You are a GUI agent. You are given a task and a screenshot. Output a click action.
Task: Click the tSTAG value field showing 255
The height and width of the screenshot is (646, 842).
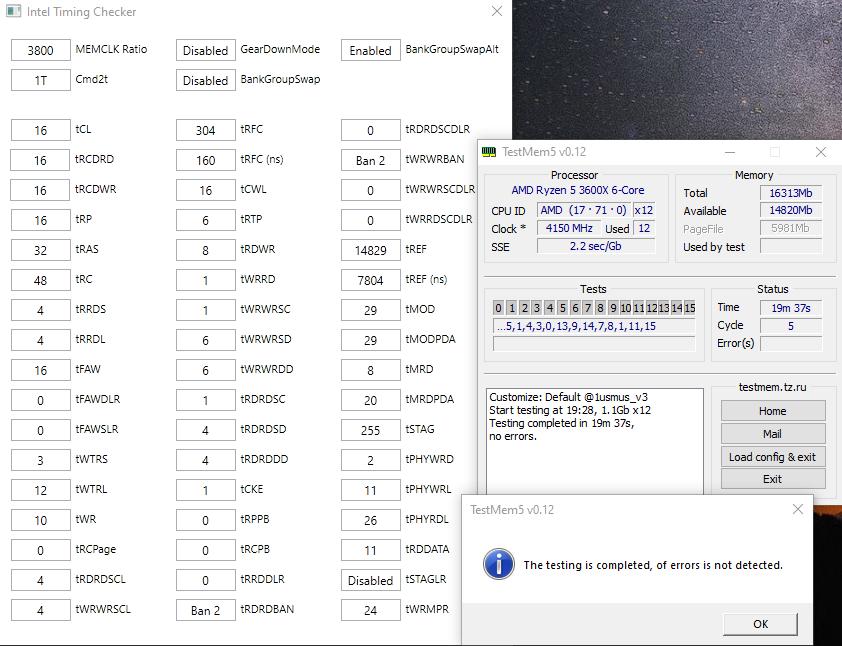pos(371,430)
